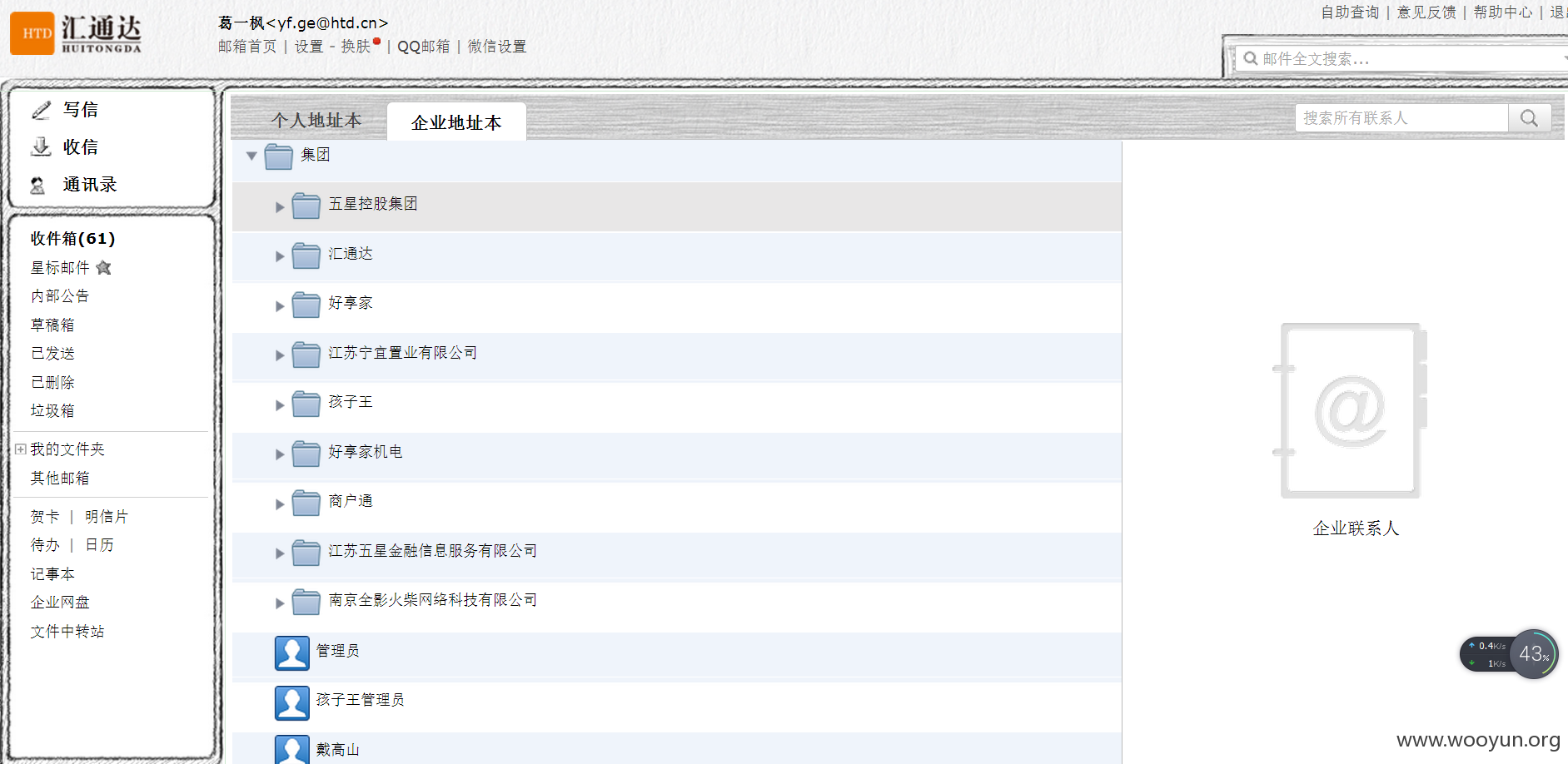Image resolution: width=1568 pixels, height=764 pixels.
Task: Click the 五星控股集团 folder icon
Action: point(306,206)
